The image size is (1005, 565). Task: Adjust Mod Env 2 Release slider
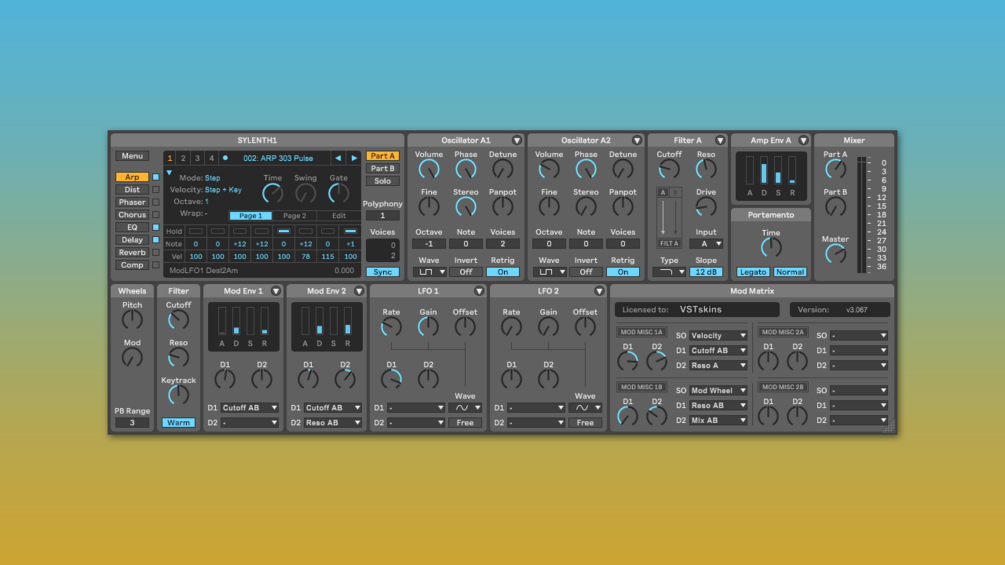[347, 321]
